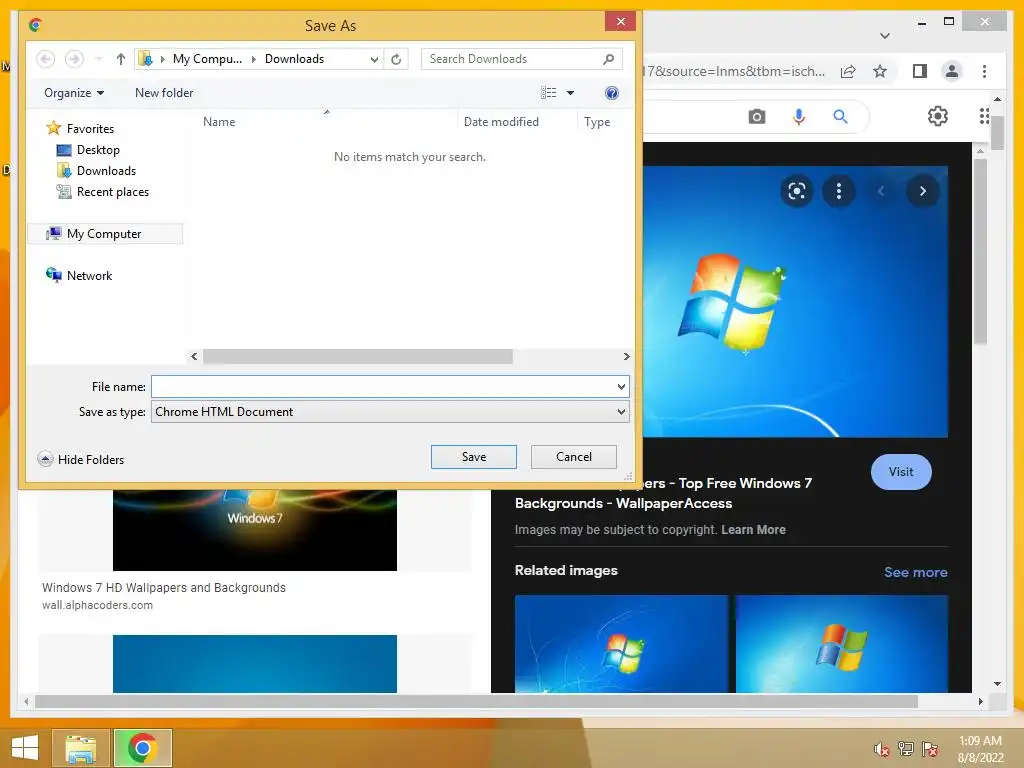
Task: Refresh the Downloads folder listing
Action: (x=396, y=59)
